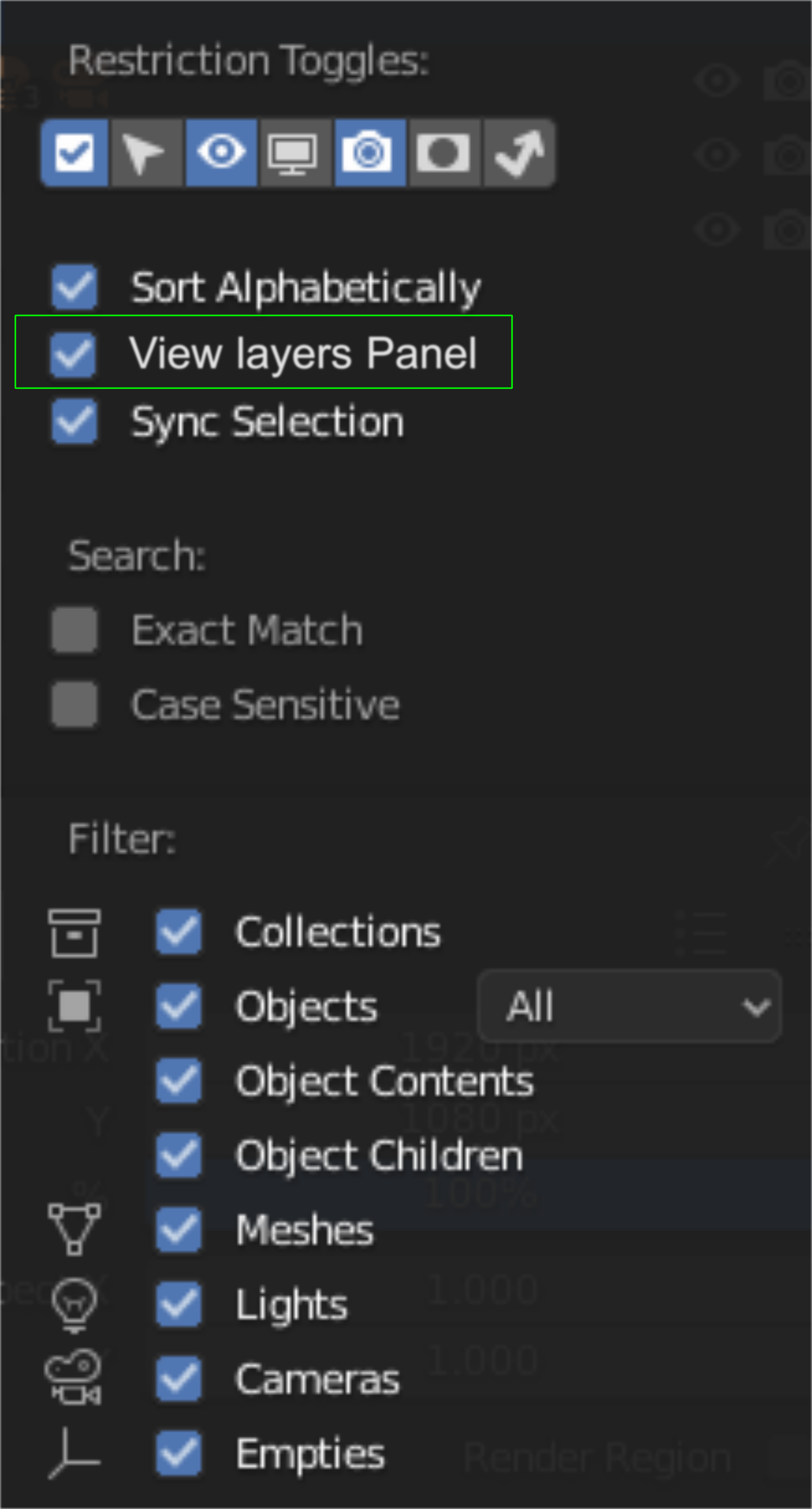This screenshot has width=812, height=1509.
Task: Uncheck the Object Contents filter
Action: (x=179, y=1080)
